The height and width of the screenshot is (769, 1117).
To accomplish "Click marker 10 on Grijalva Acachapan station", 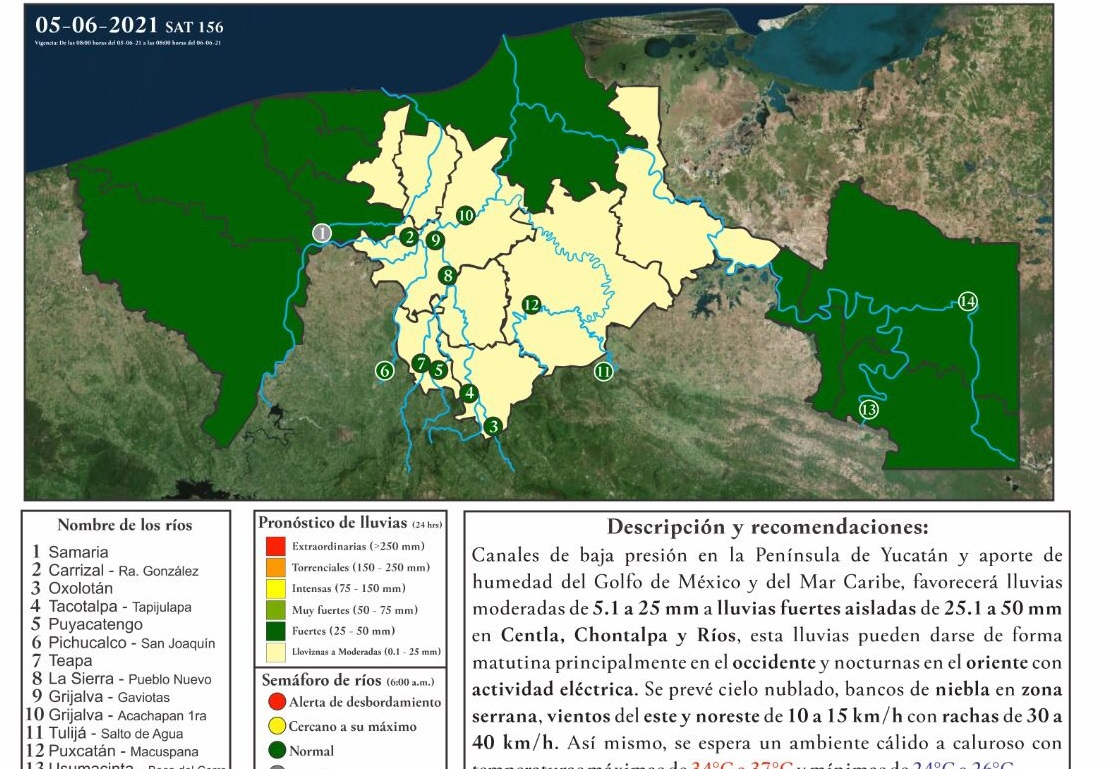I will 464,214.
